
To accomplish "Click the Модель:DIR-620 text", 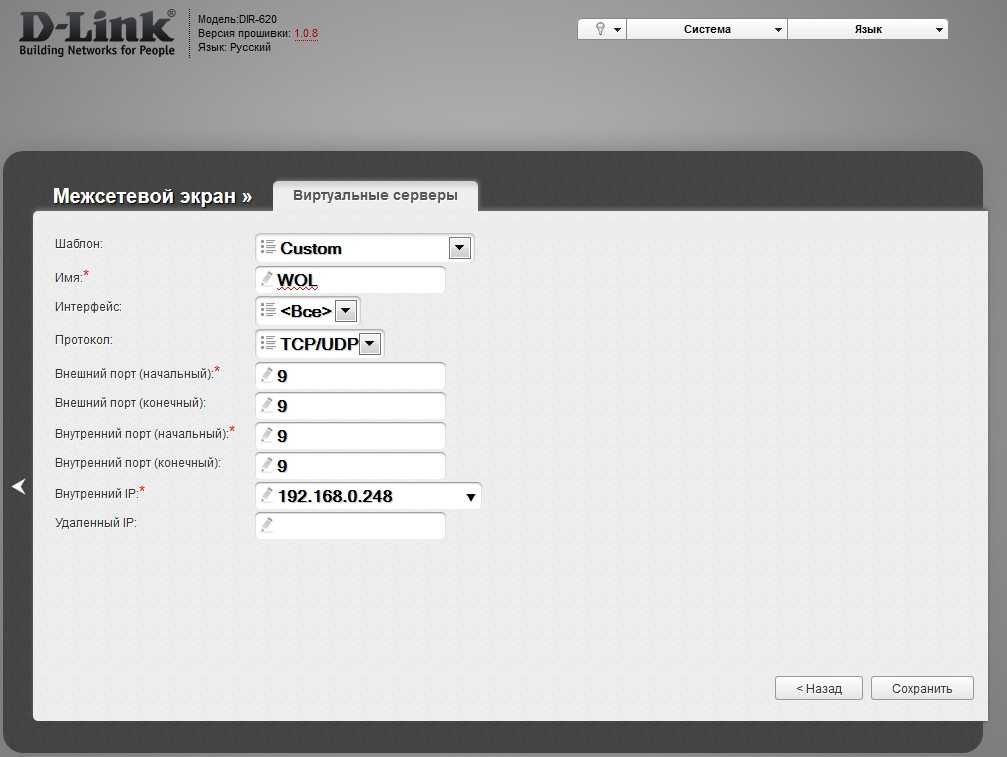I will tap(237, 19).
